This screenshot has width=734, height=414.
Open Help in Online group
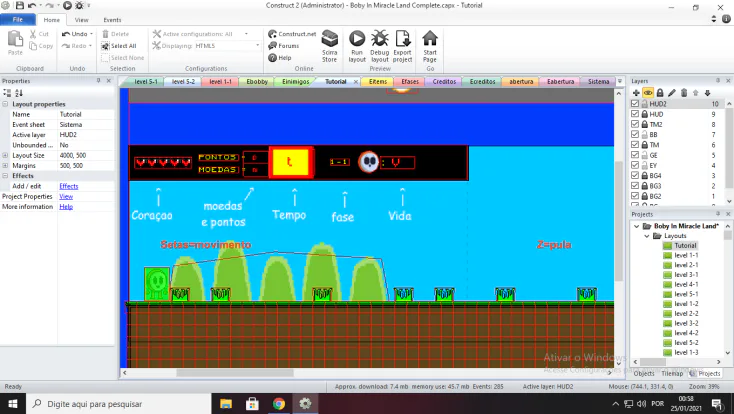tap(279, 58)
